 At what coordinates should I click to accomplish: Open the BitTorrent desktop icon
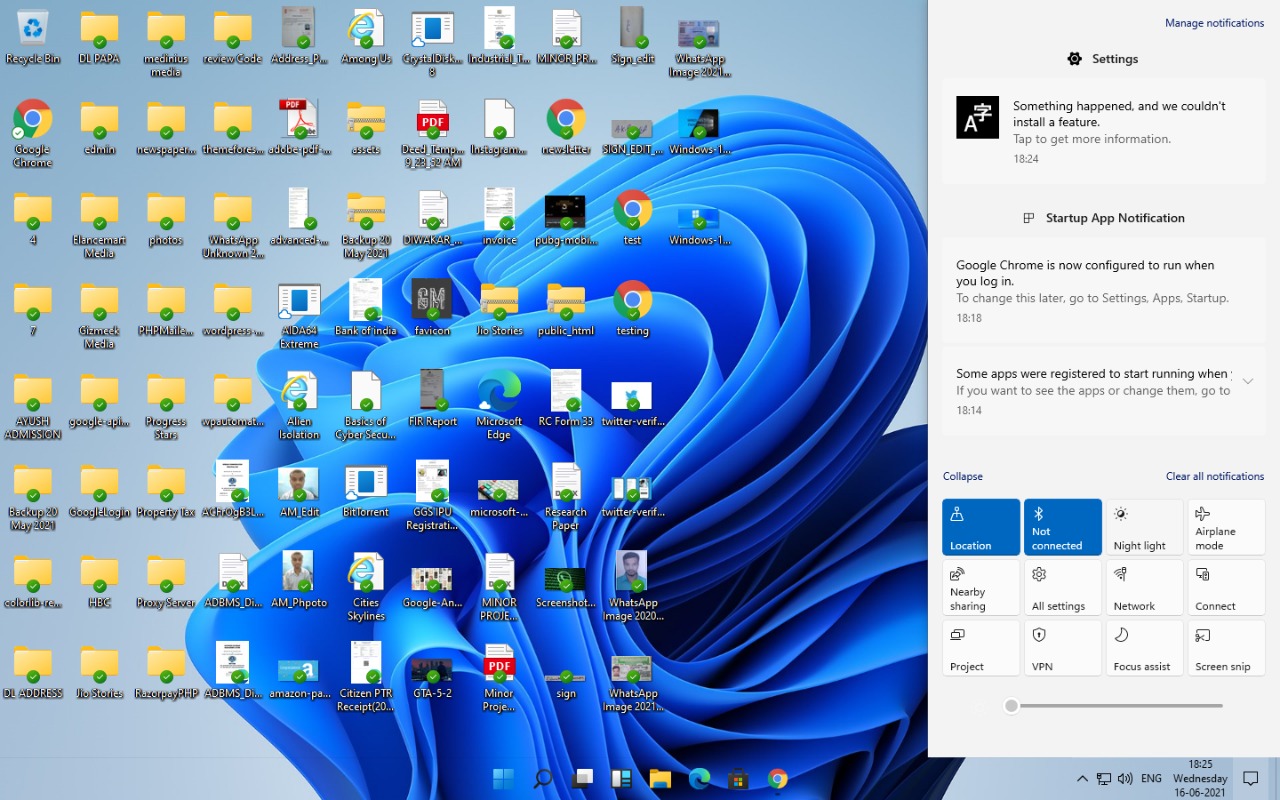click(366, 489)
